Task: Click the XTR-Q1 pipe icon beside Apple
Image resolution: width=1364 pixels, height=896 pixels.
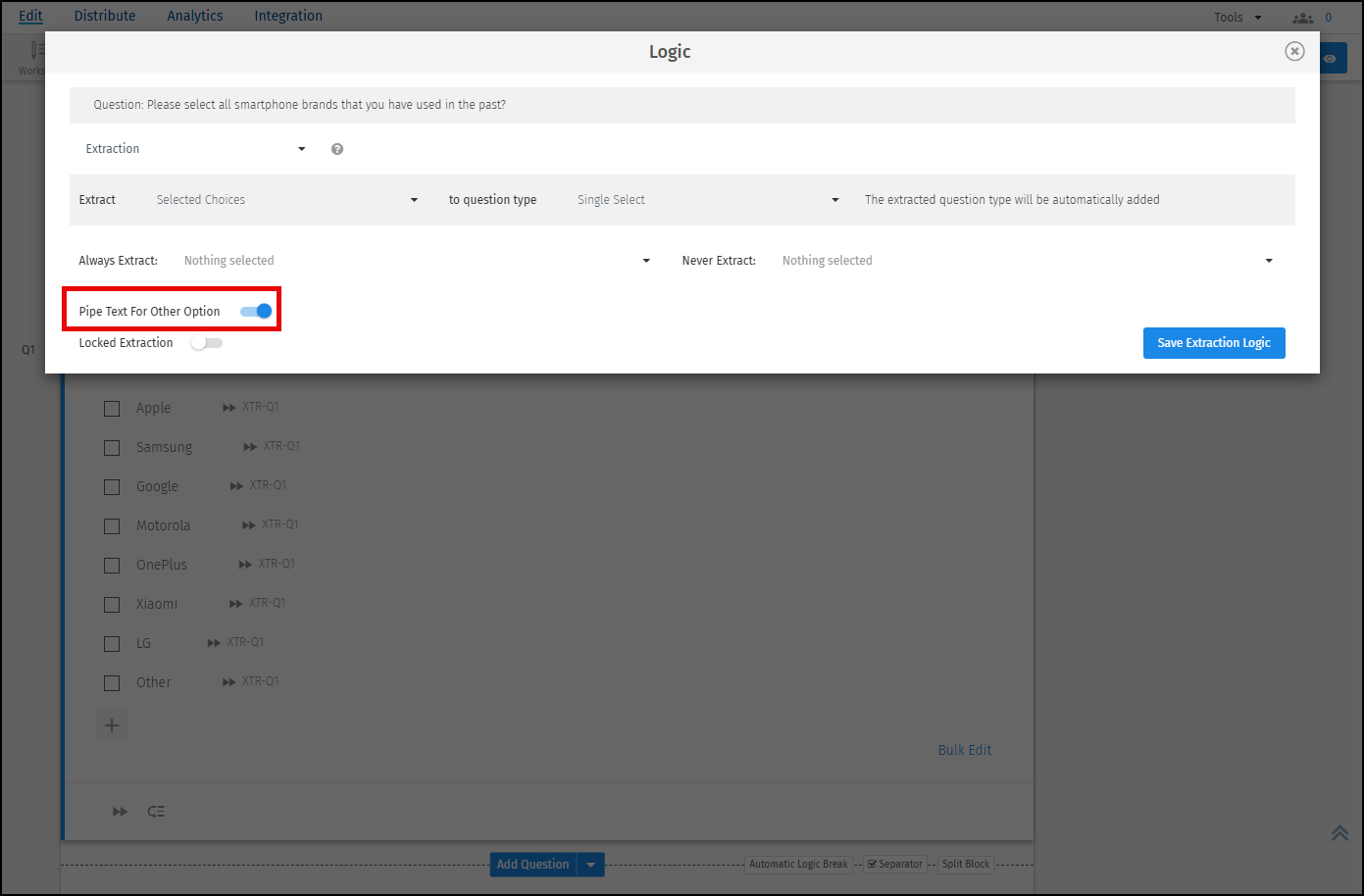Action: pos(227,407)
